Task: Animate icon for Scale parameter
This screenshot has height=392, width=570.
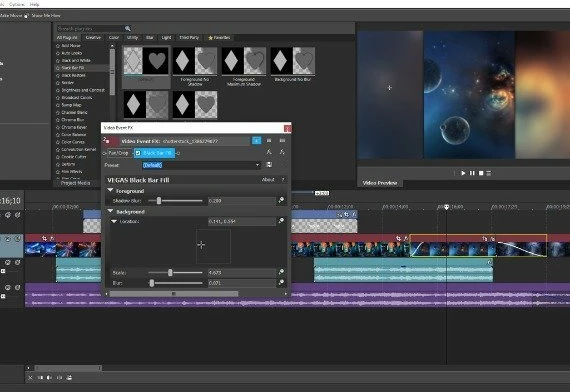Action: click(281, 272)
